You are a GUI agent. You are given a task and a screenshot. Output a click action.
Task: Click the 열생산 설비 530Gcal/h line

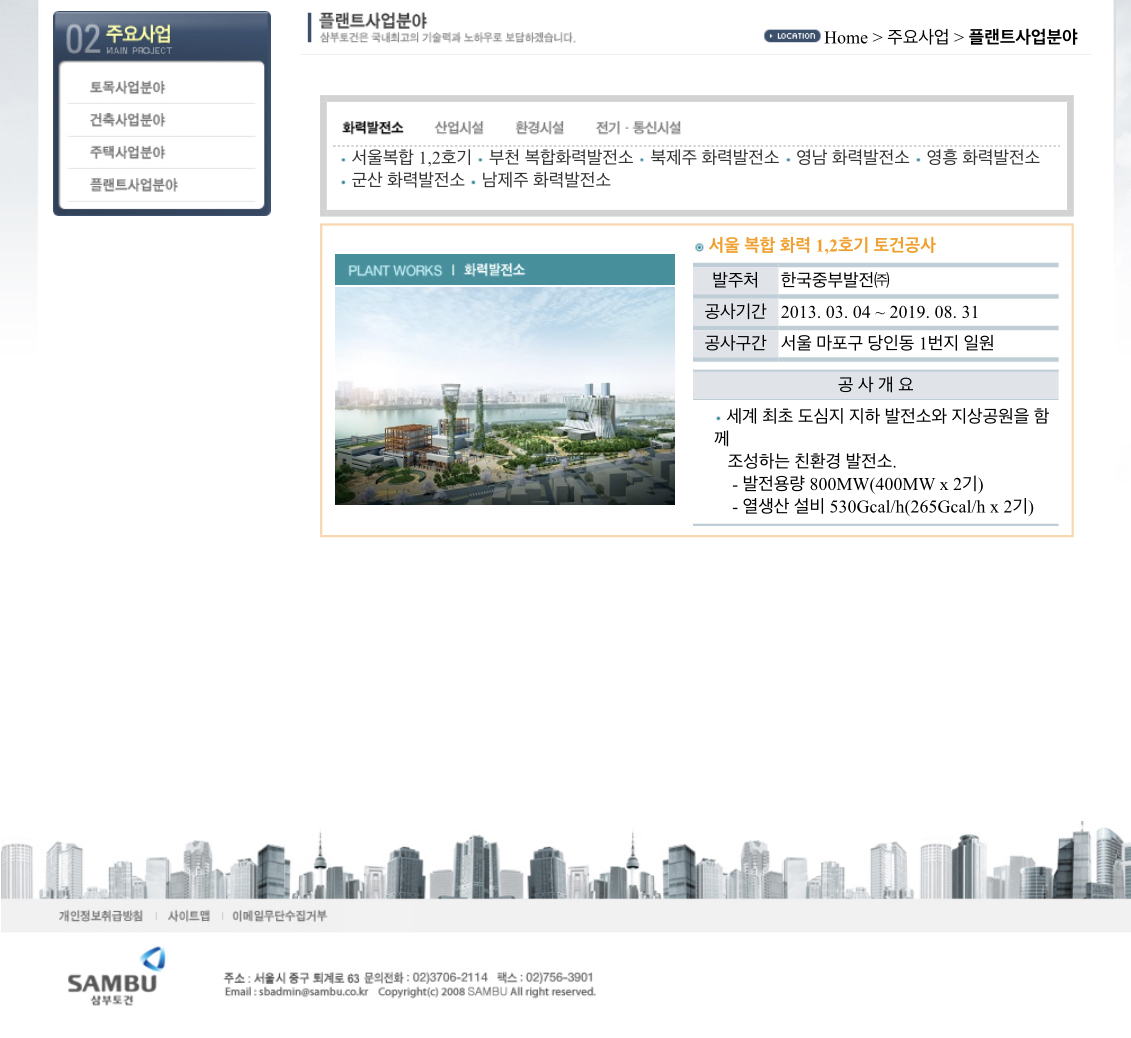tap(883, 506)
